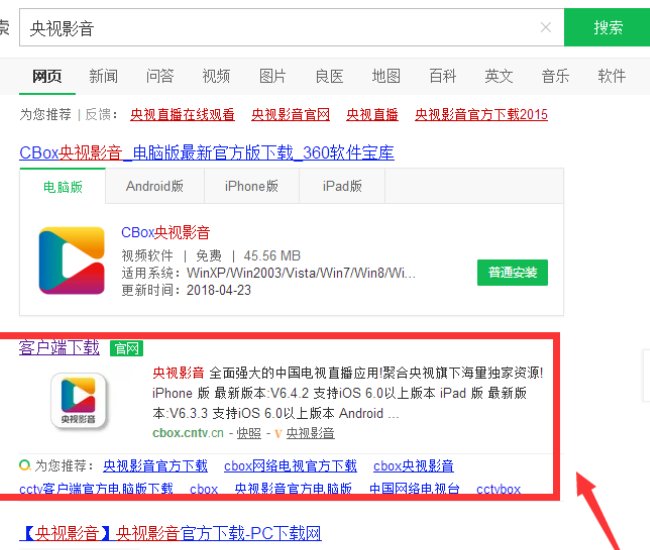Open the 问答 tab
The image size is (650, 550).
tap(160, 76)
